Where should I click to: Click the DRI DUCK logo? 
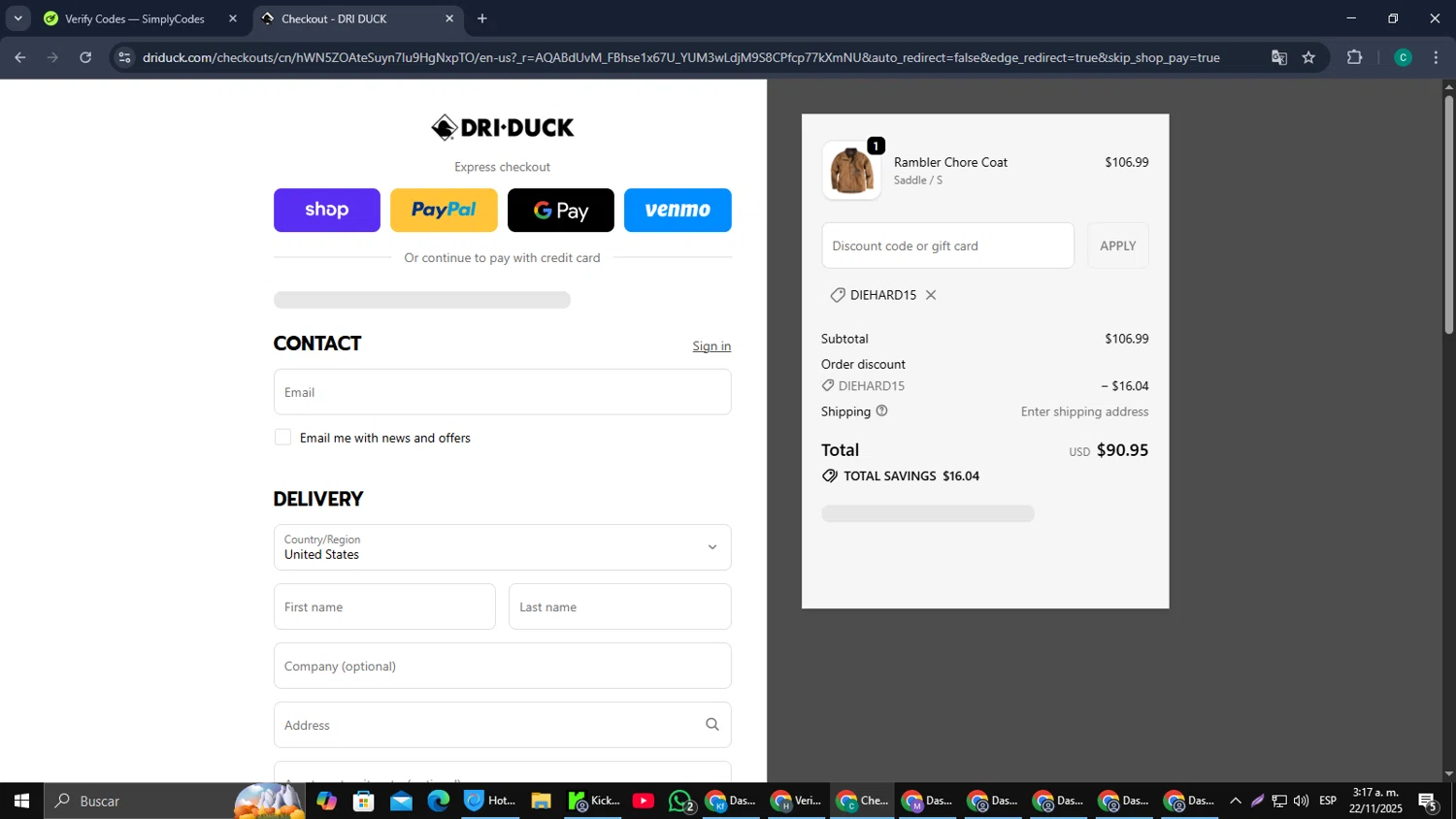point(503,127)
